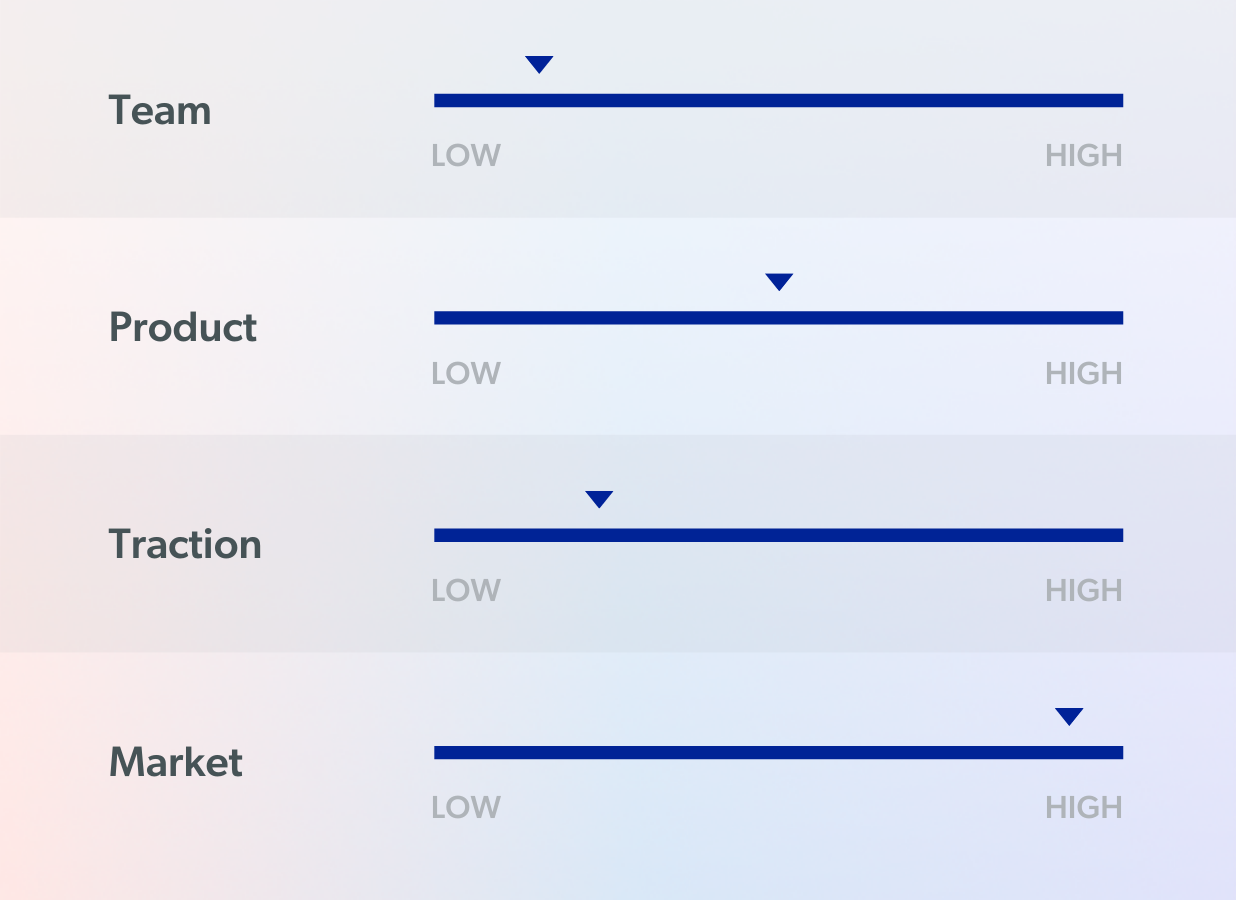Click HIGH label under Team slider
1236x900 pixels.
tap(1084, 156)
